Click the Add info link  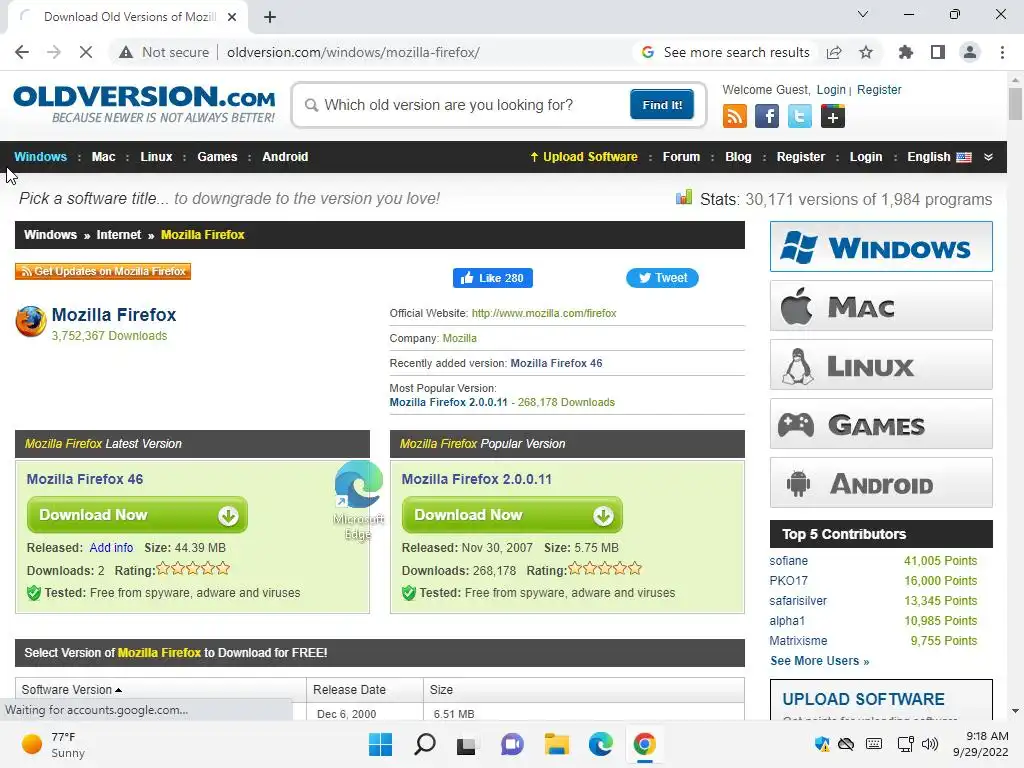111,548
